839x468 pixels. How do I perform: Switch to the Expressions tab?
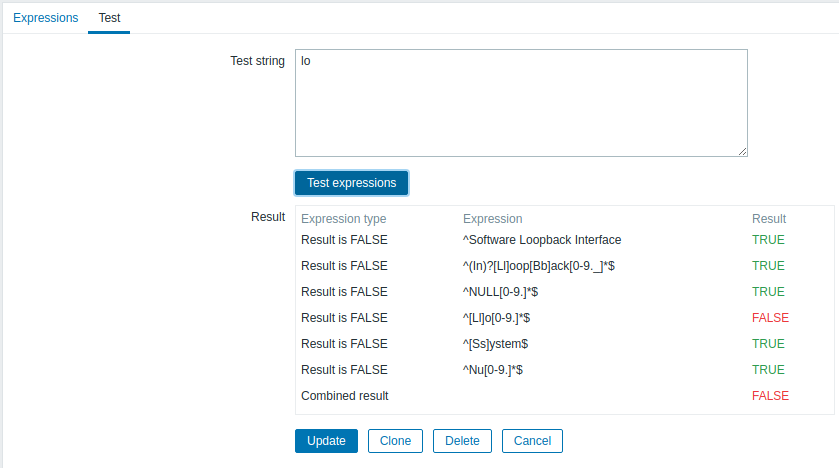pos(45,18)
